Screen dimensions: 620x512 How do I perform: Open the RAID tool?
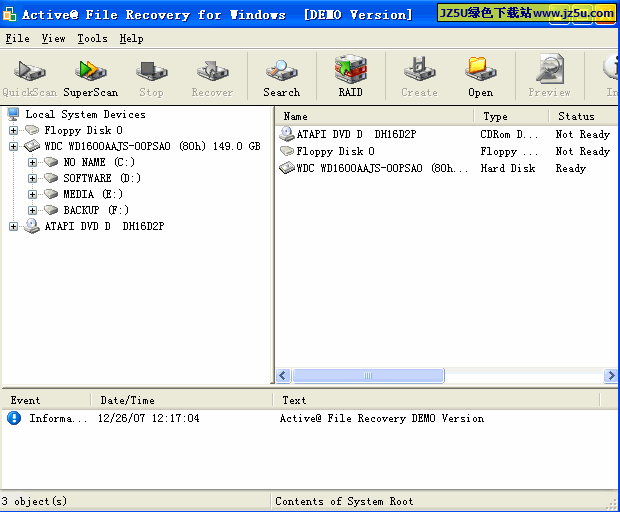(x=350, y=77)
